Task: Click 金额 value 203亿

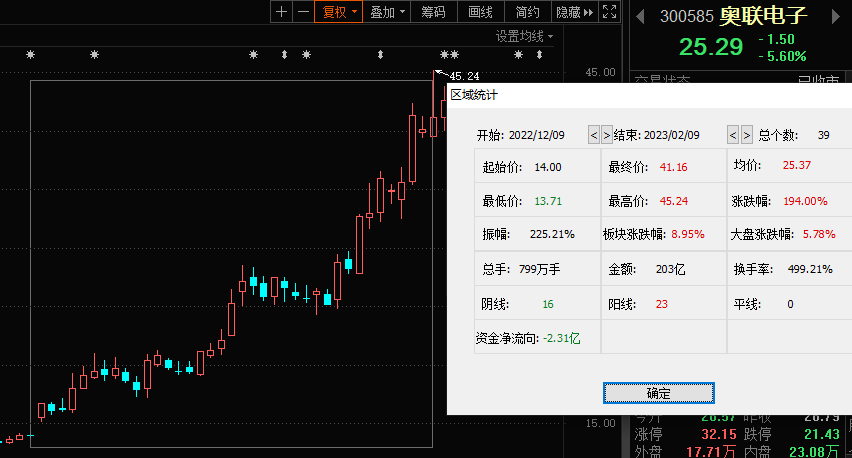Action: click(x=670, y=269)
